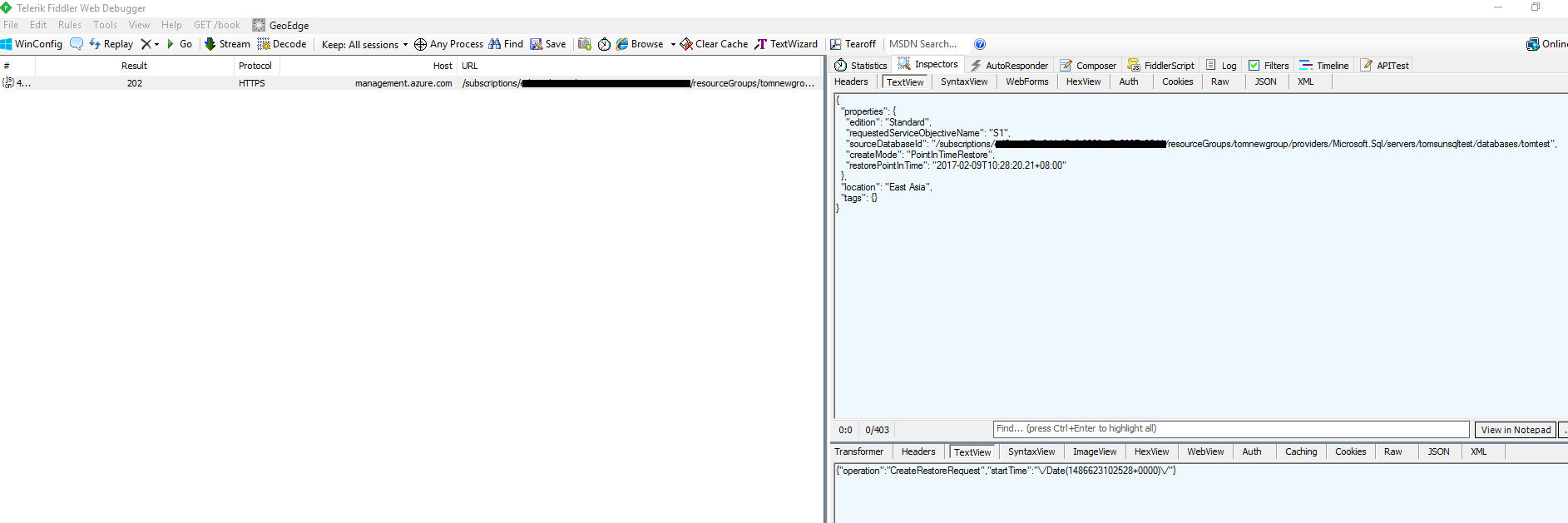Open the Filters tab with checkmark

pos(1269,66)
